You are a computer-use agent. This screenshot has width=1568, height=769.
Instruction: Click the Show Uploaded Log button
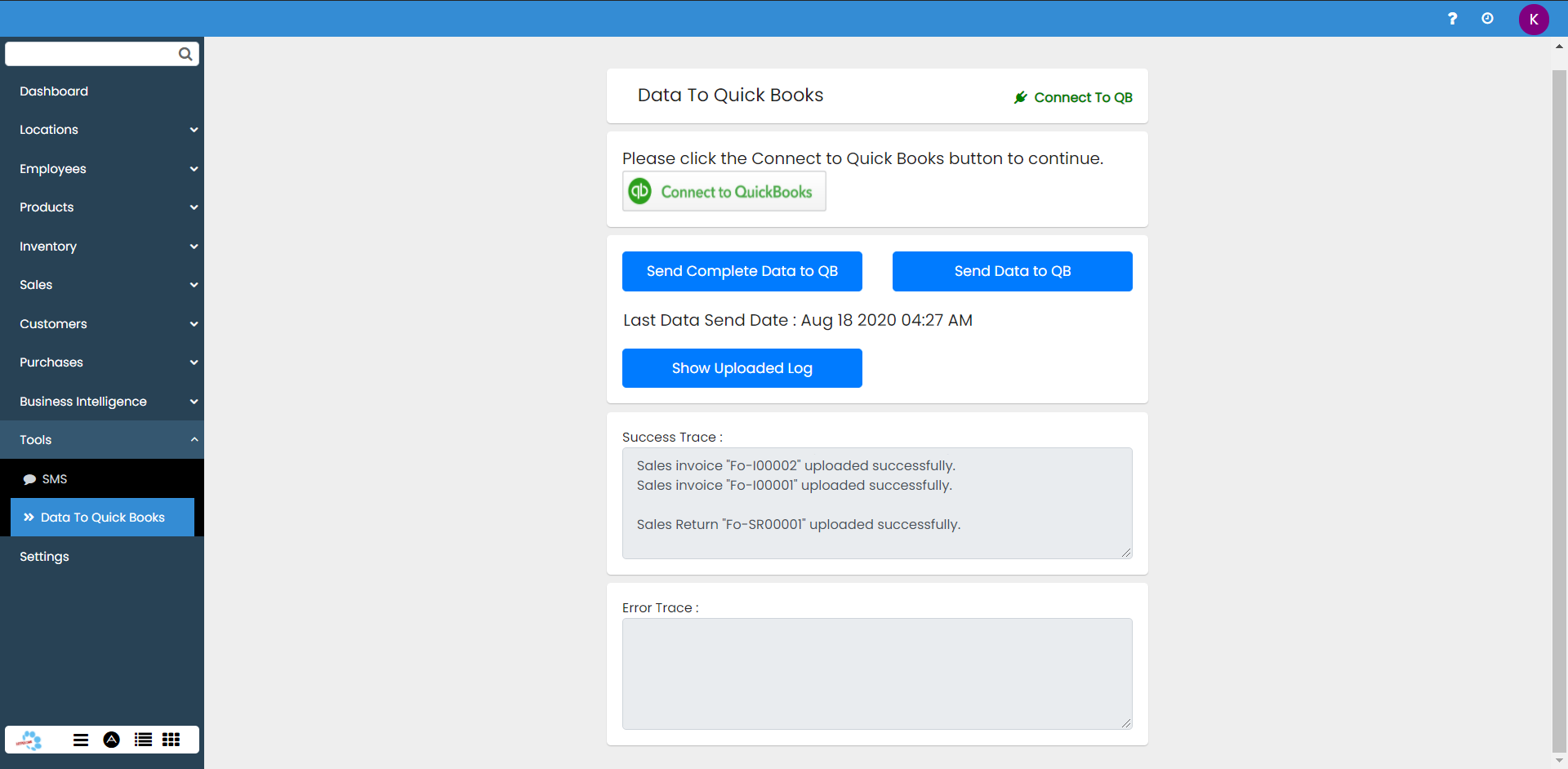[742, 368]
